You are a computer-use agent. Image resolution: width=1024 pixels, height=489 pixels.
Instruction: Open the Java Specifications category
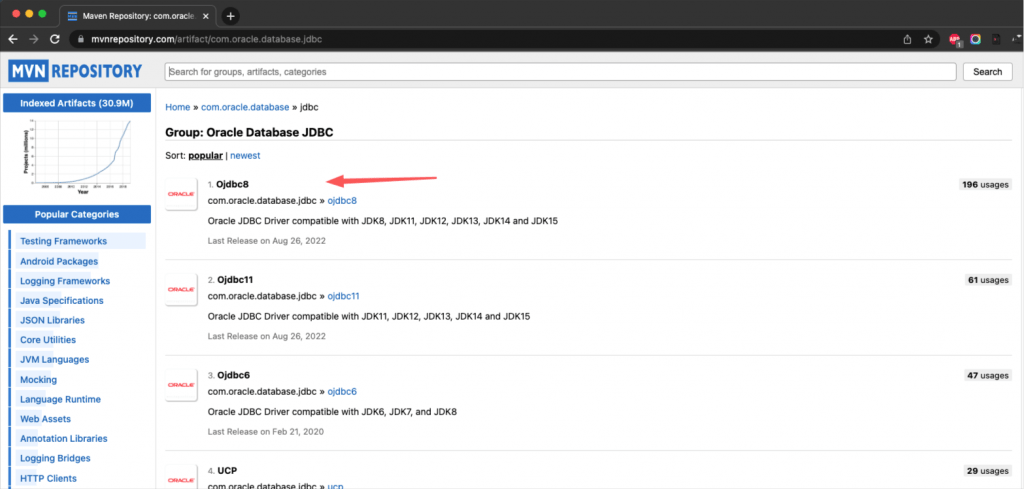[x=61, y=300]
